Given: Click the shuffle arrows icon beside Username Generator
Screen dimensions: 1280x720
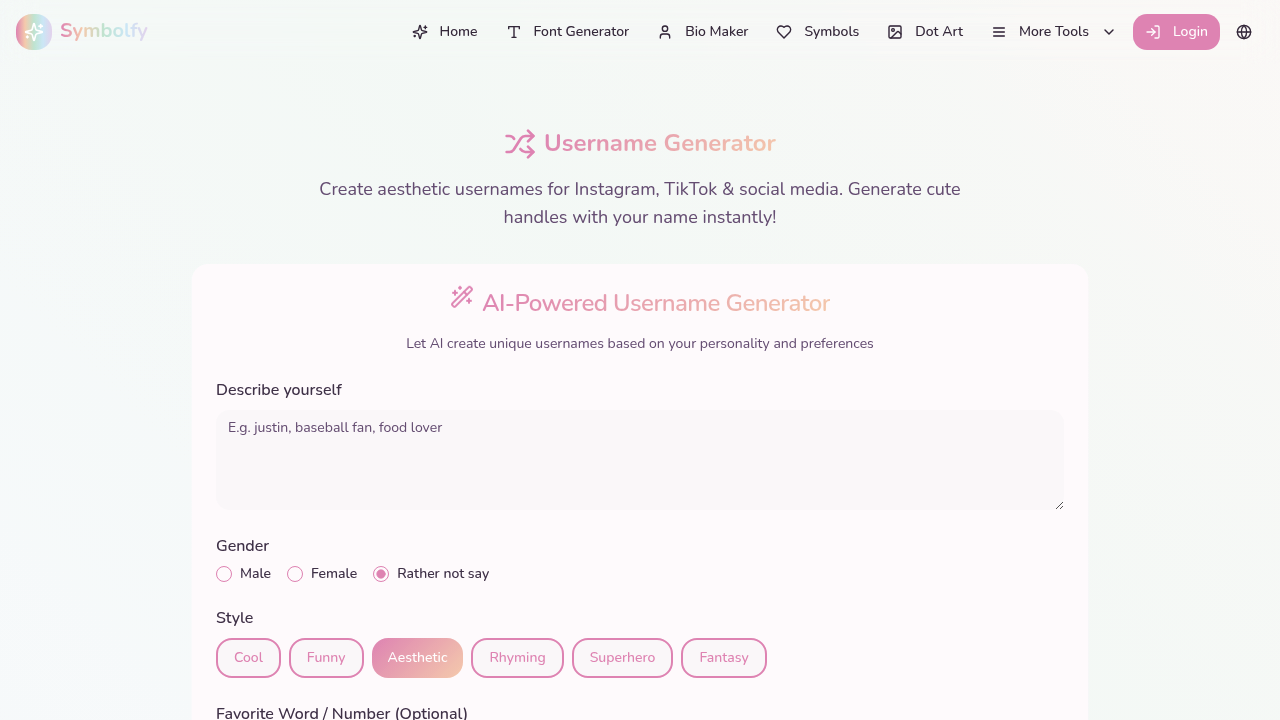Looking at the screenshot, I should (520, 143).
